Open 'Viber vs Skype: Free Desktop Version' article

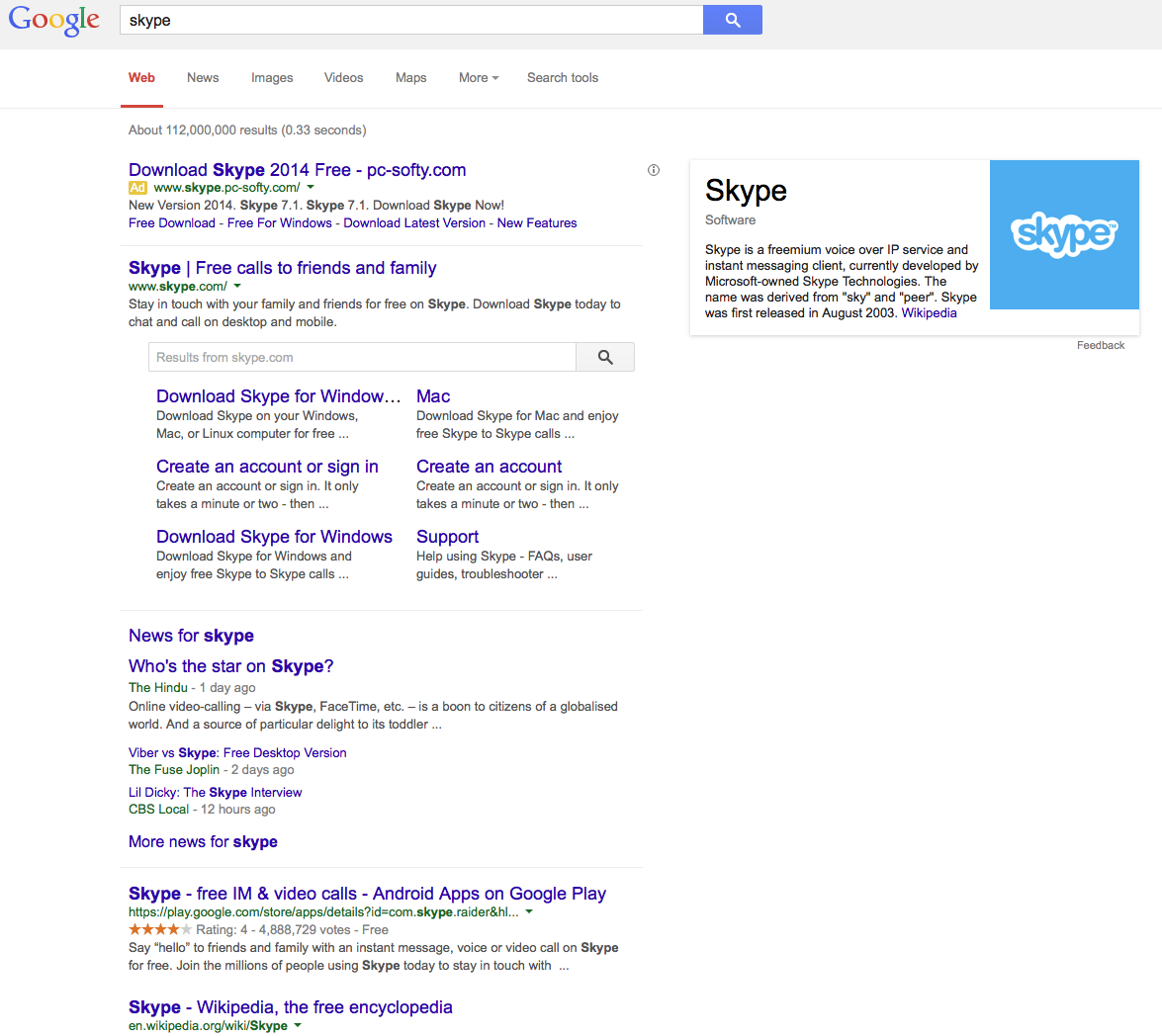(x=237, y=752)
